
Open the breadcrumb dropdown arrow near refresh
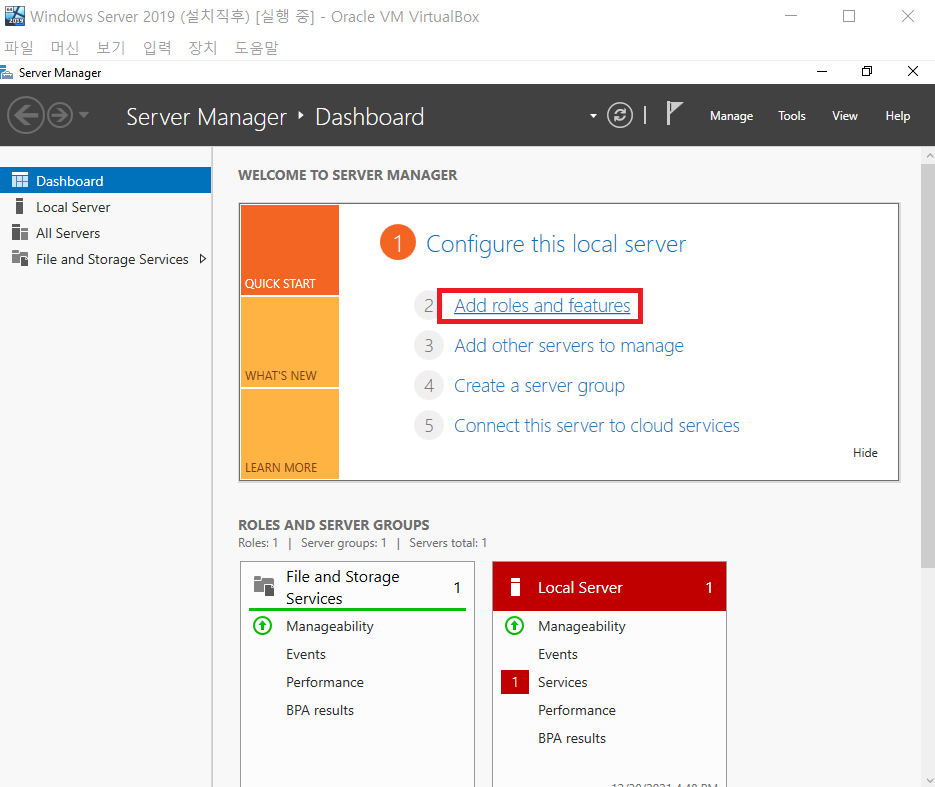(593, 116)
